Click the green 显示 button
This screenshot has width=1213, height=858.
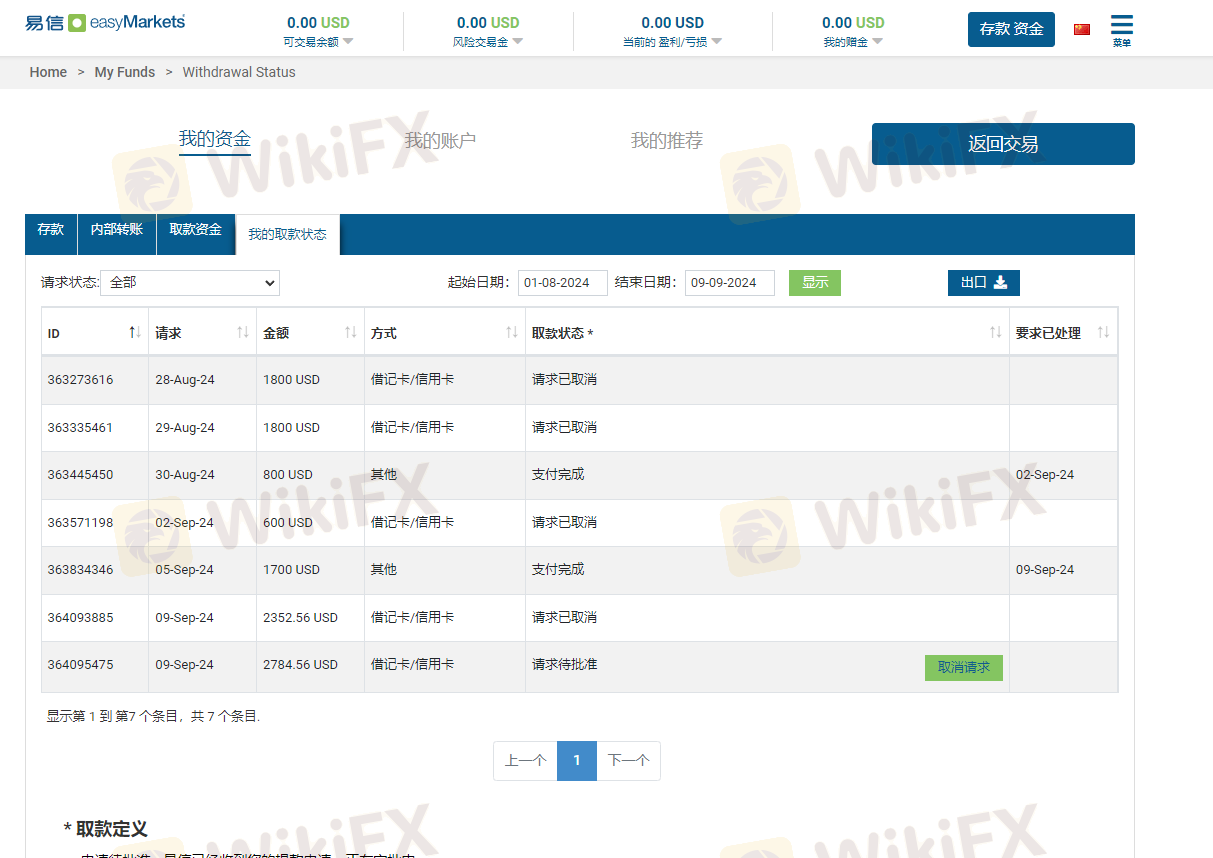pyautogui.click(x=815, y=283)
